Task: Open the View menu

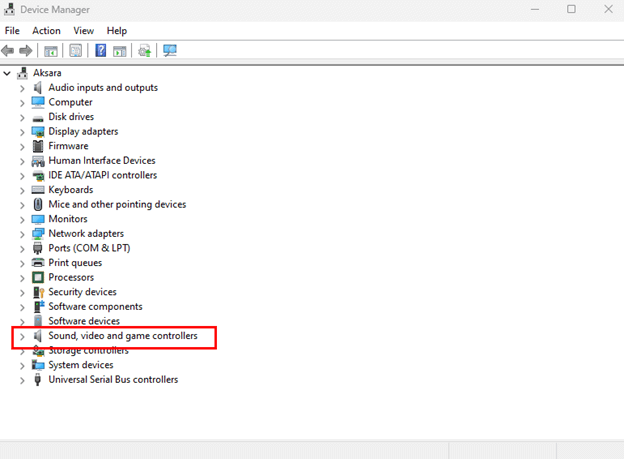Action: click(x=84, y=31)
